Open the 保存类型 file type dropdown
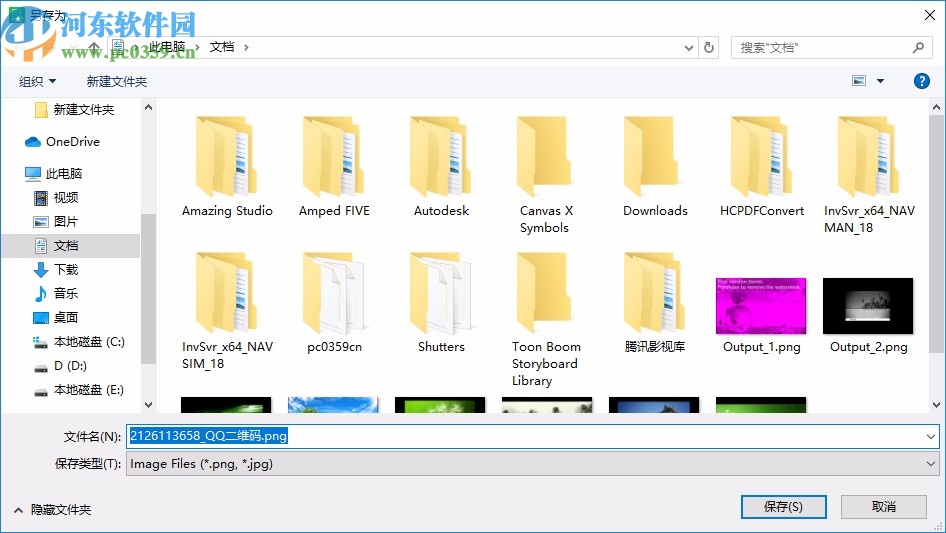The image size is (946, 533). 533,464
